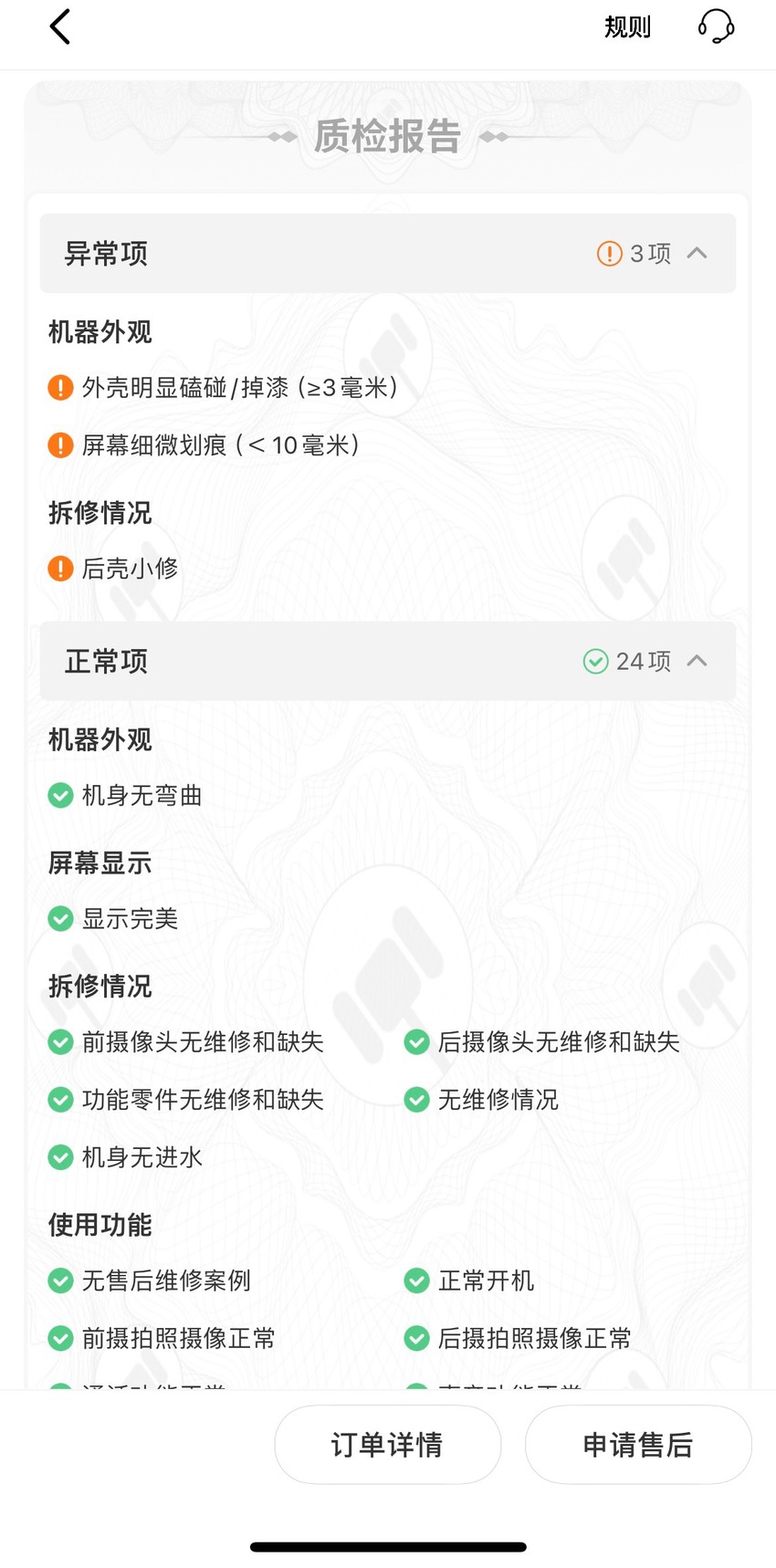This screenshot has width=776, height=1568.
Task: Tap the 异常项 header bar
Action: (x=388, y=253)
